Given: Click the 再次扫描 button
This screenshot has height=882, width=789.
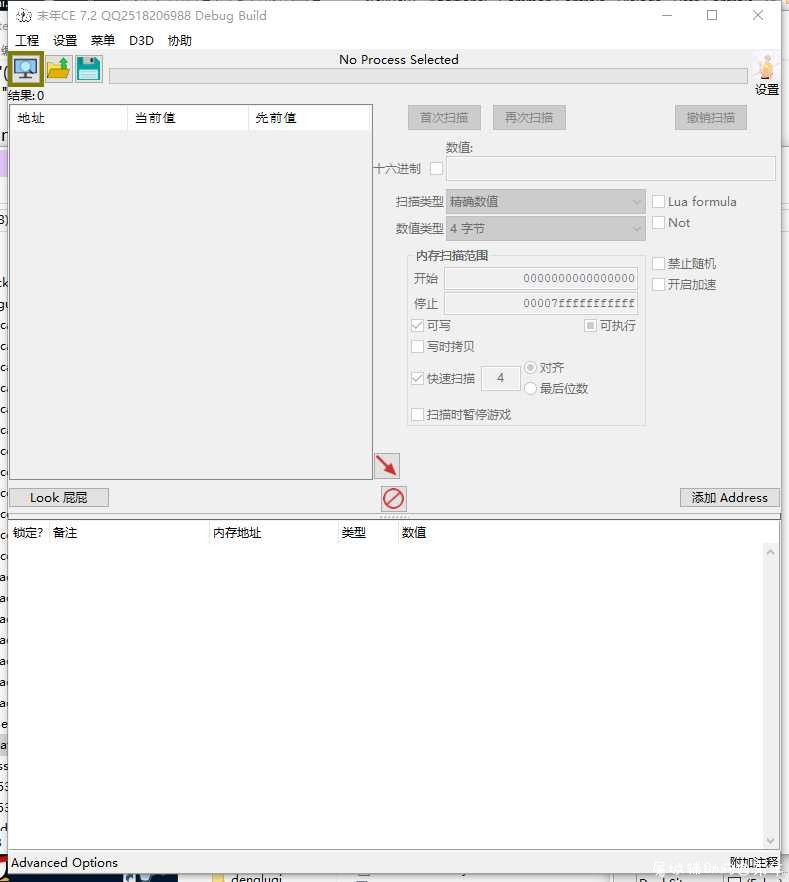Looking at the screenshot, I should [x=529, y=118].
